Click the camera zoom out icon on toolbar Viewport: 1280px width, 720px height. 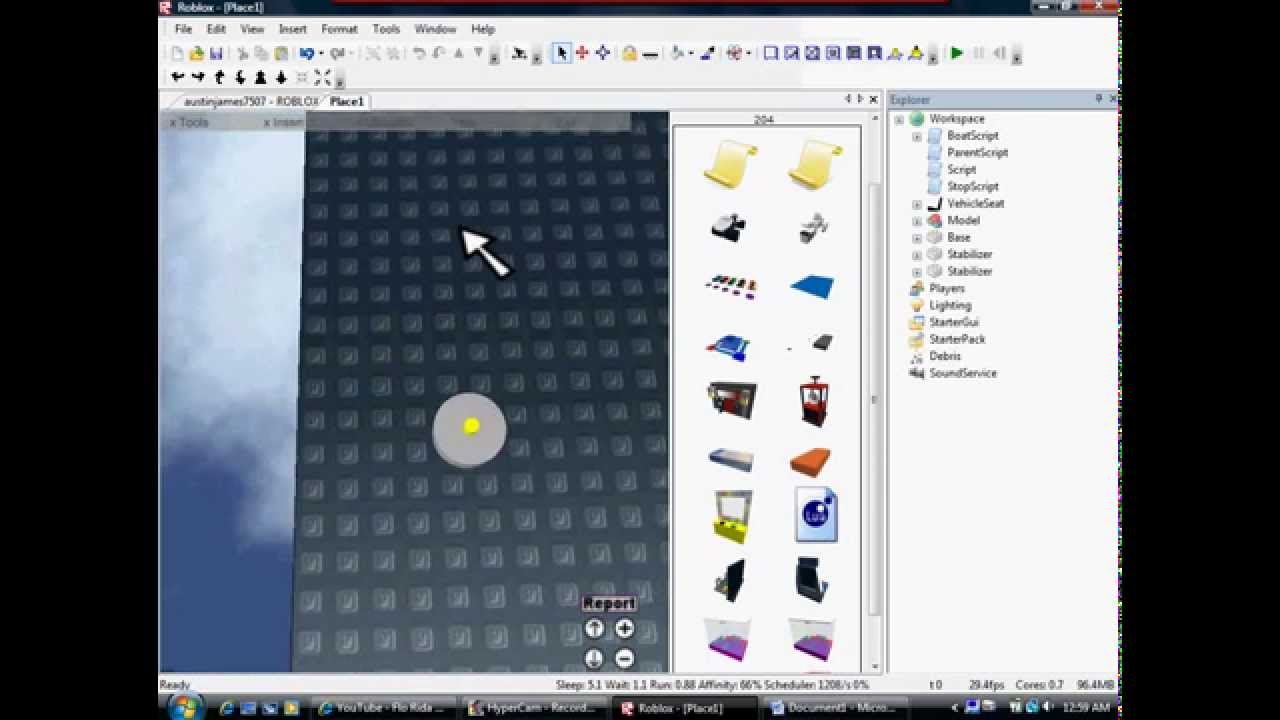click(x=281, y=77)
